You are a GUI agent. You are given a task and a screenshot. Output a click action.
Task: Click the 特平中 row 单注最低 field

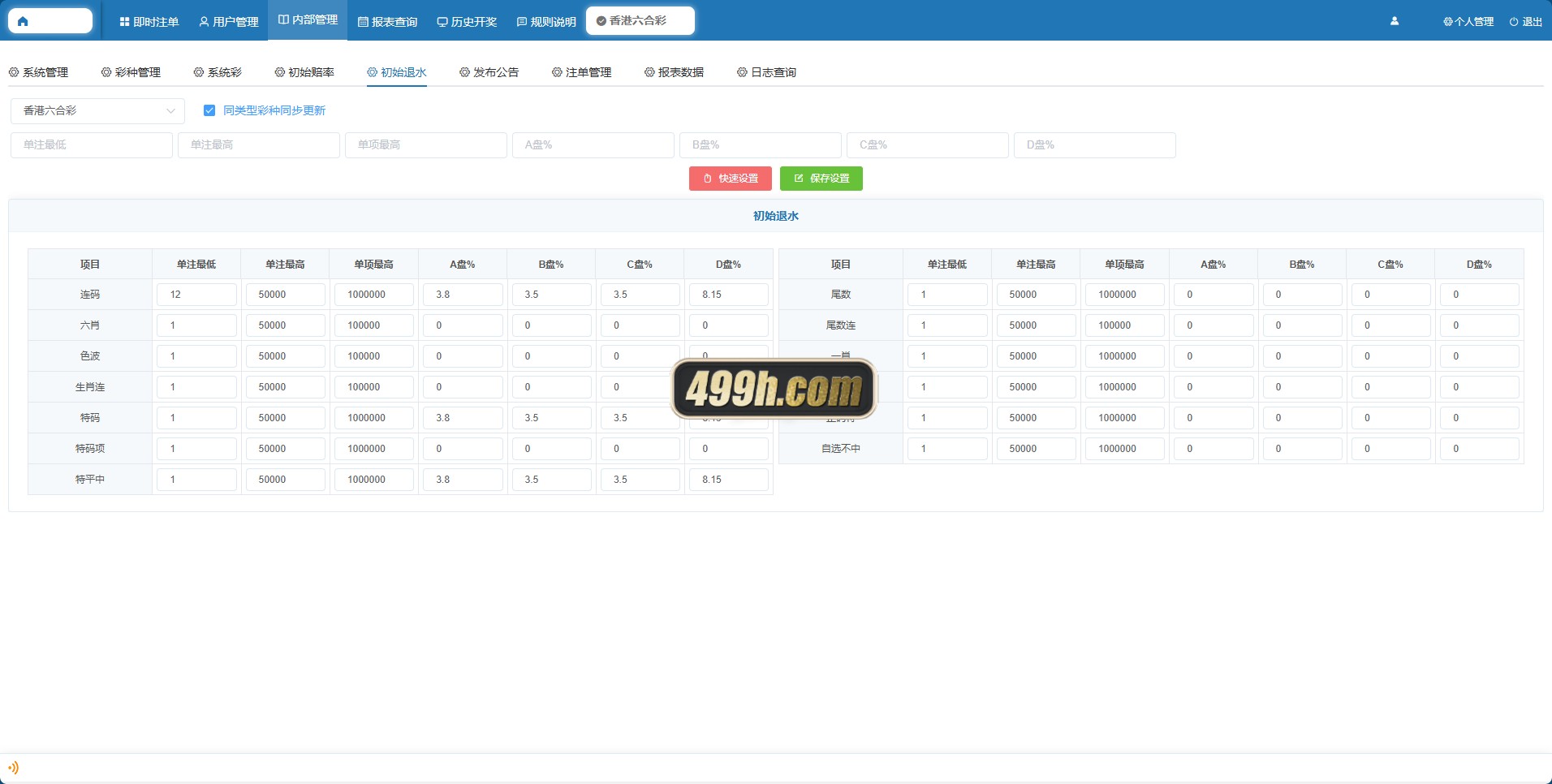[x=197, y=480]
